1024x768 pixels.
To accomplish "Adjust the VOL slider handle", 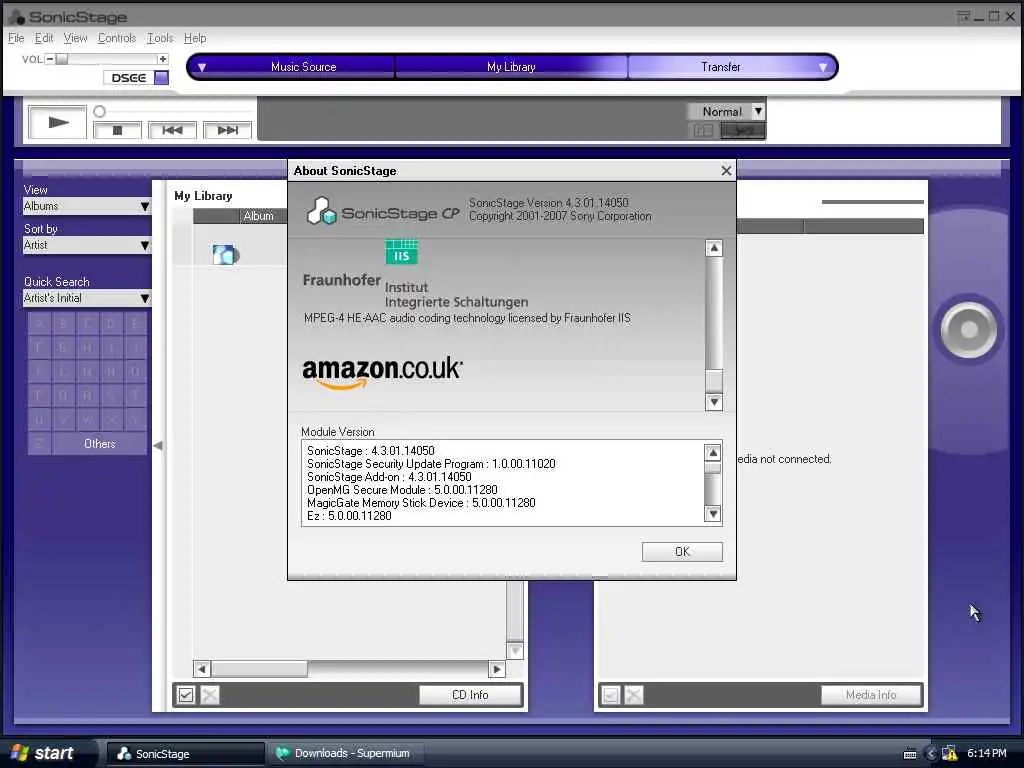I will [62, 59].
